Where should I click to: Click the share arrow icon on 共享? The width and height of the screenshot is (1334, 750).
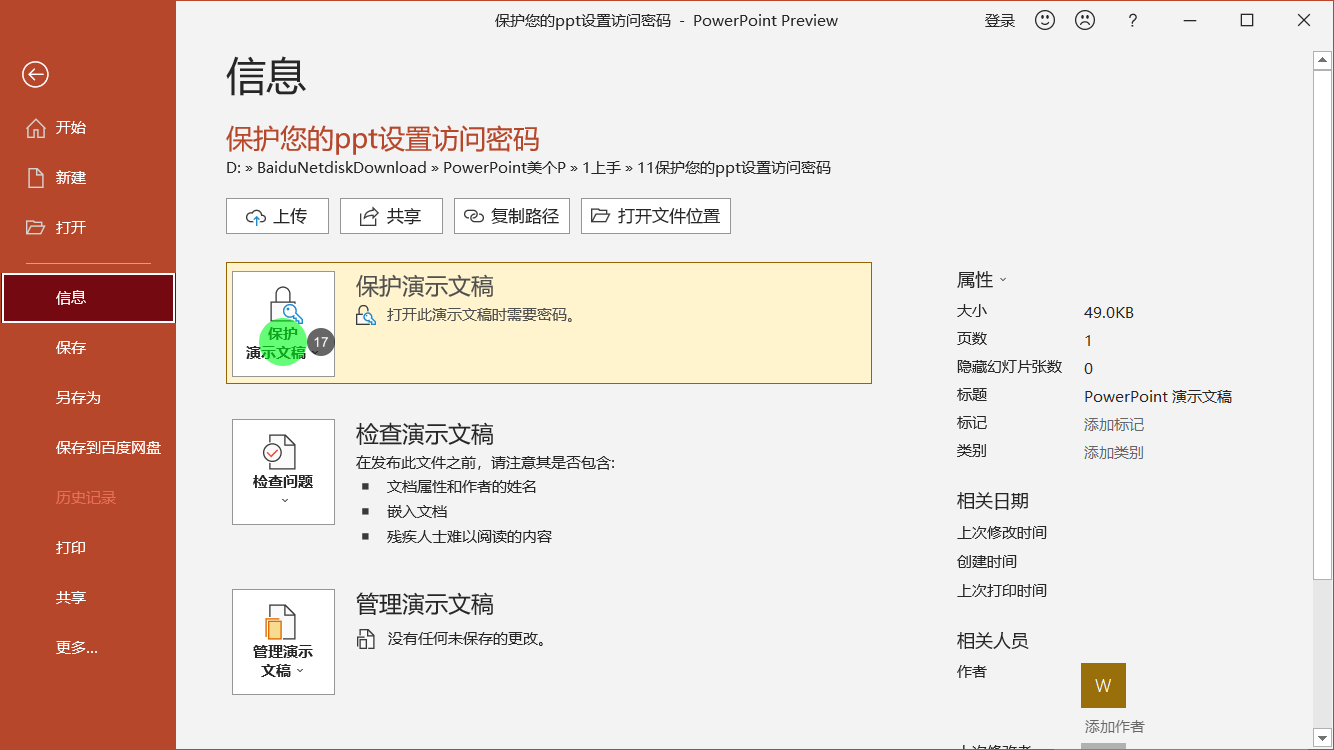tap(369, 216)
